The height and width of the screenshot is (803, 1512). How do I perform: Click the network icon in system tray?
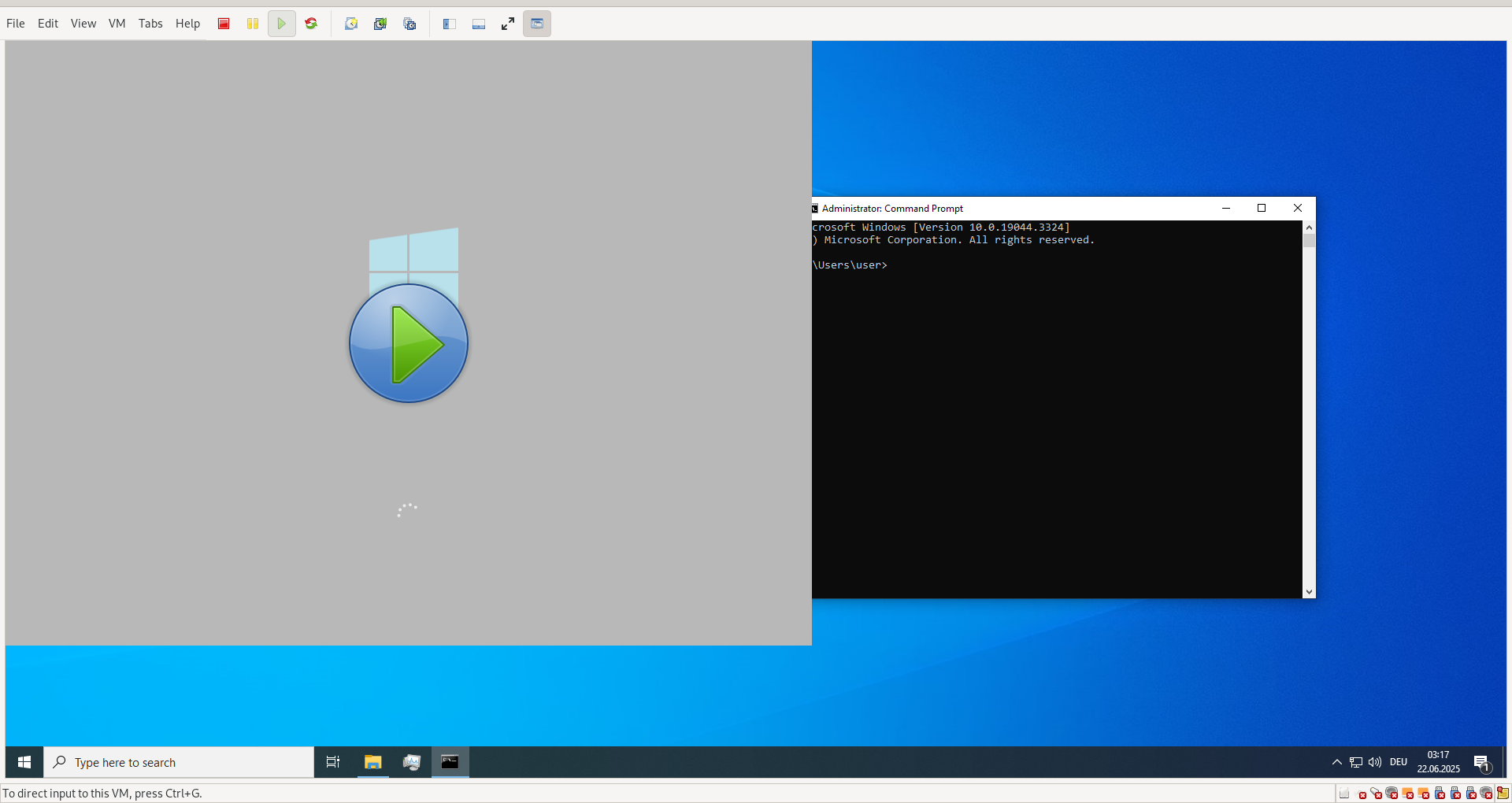point(1356,762)
